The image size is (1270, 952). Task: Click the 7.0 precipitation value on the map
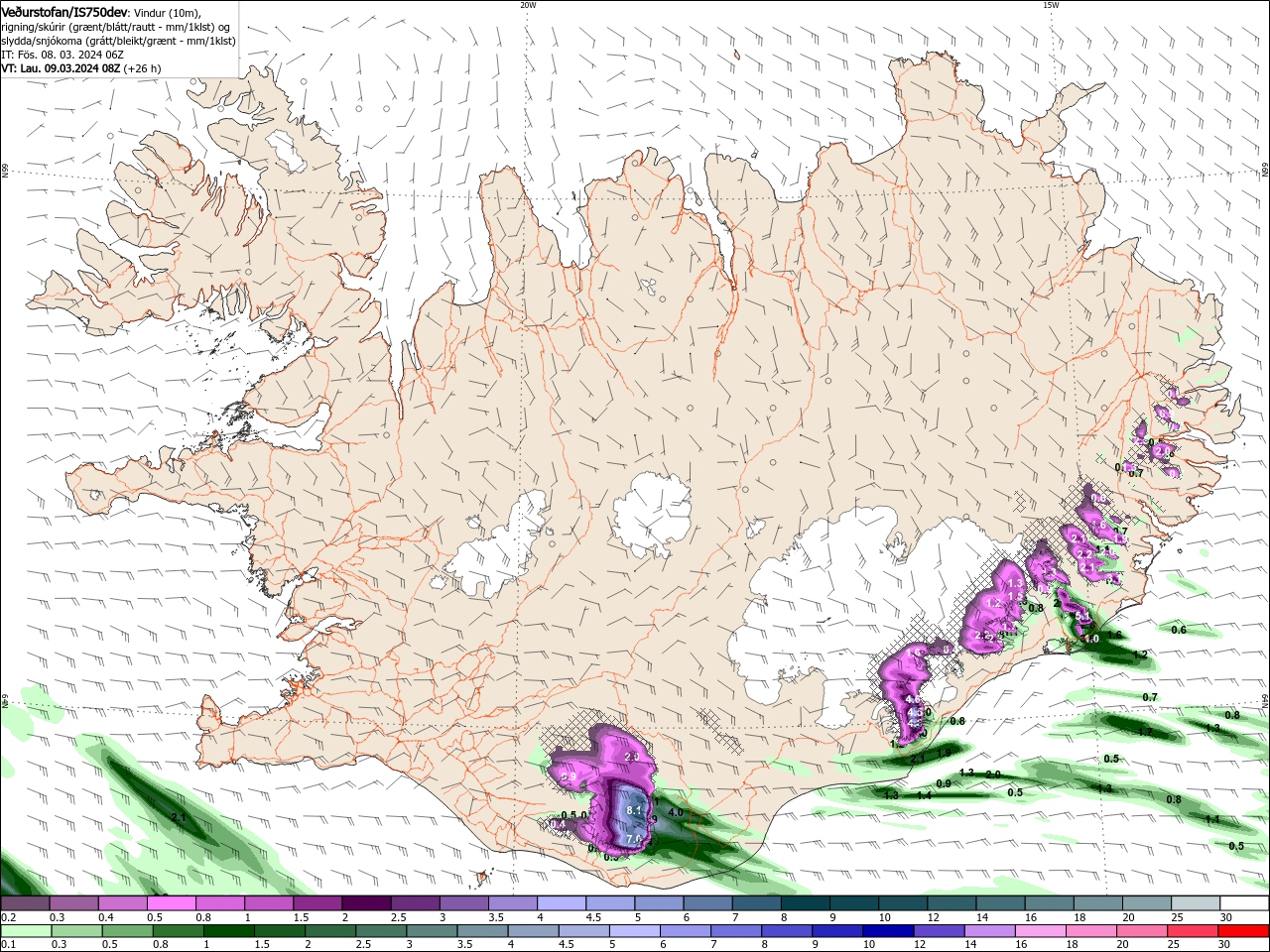click(x=633, y=839)
